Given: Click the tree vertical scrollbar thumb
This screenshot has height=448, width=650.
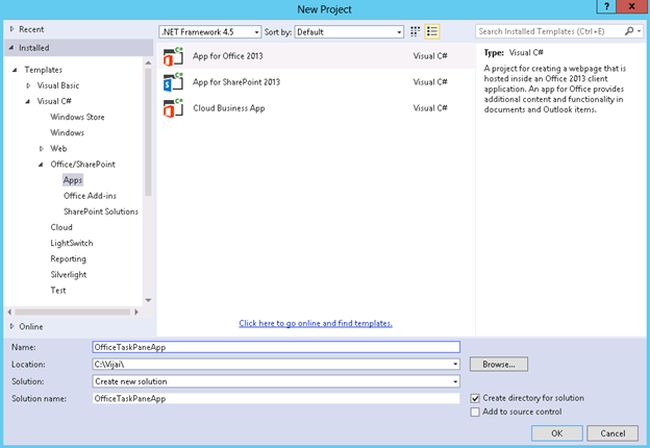Looking at the screenshot, I should pyautogui.click(x=148, y=132).
